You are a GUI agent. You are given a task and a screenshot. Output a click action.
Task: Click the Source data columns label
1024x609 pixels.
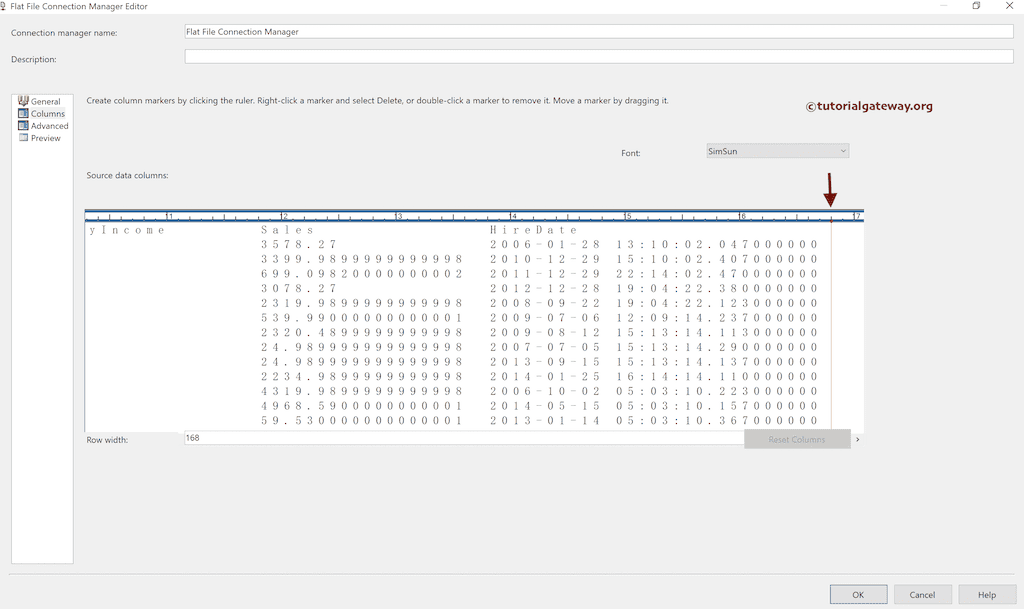tap(127, 175)
